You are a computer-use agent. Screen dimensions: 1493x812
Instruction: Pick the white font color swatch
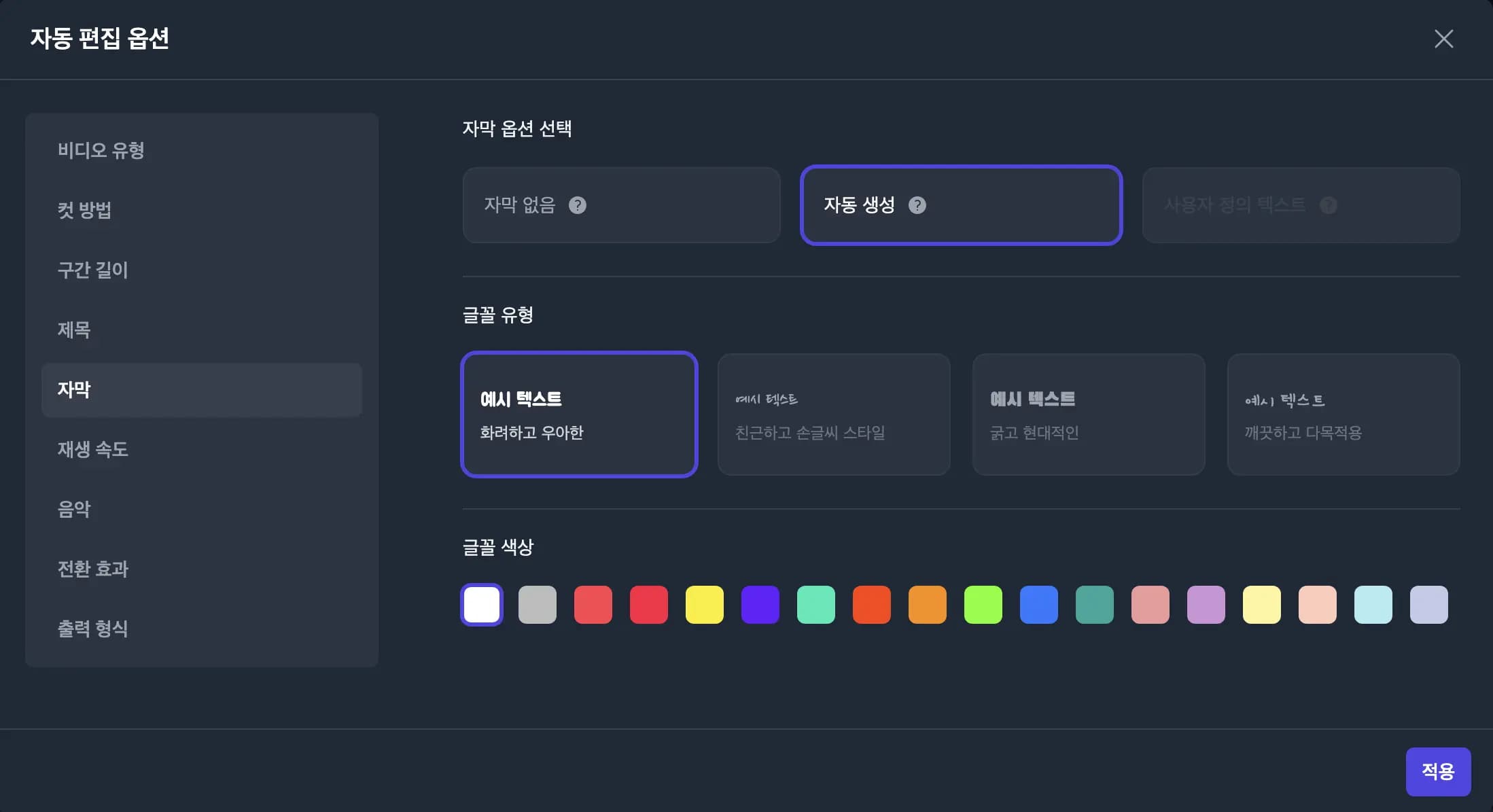pyautogui.click(x=481, y=604)
